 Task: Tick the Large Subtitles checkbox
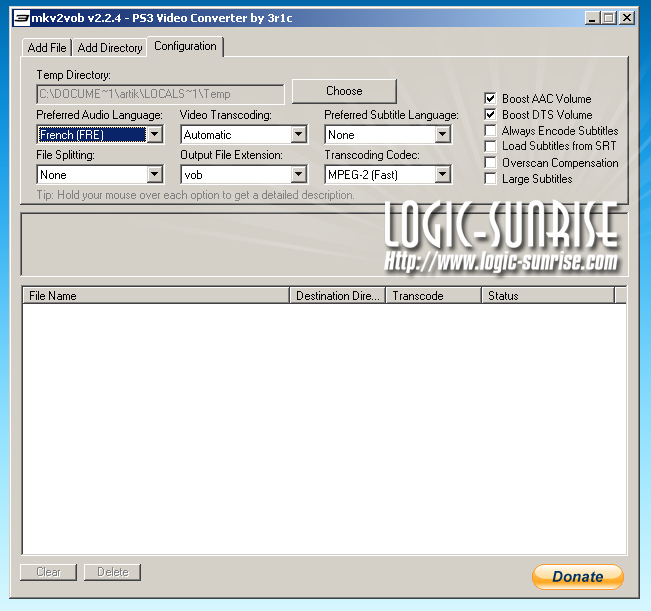coord(490,179)
